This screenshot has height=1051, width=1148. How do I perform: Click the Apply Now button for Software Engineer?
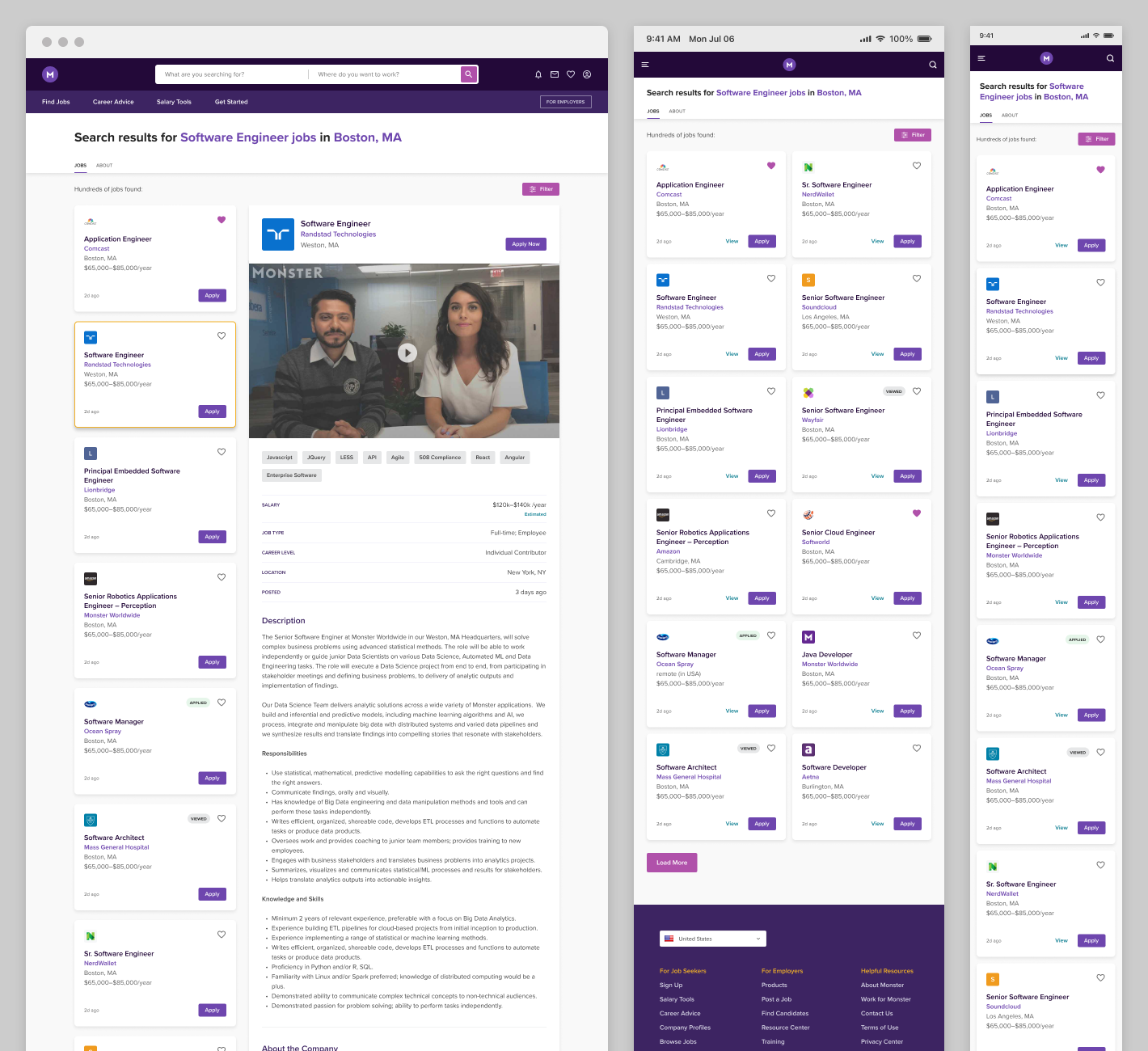point(525,244)
